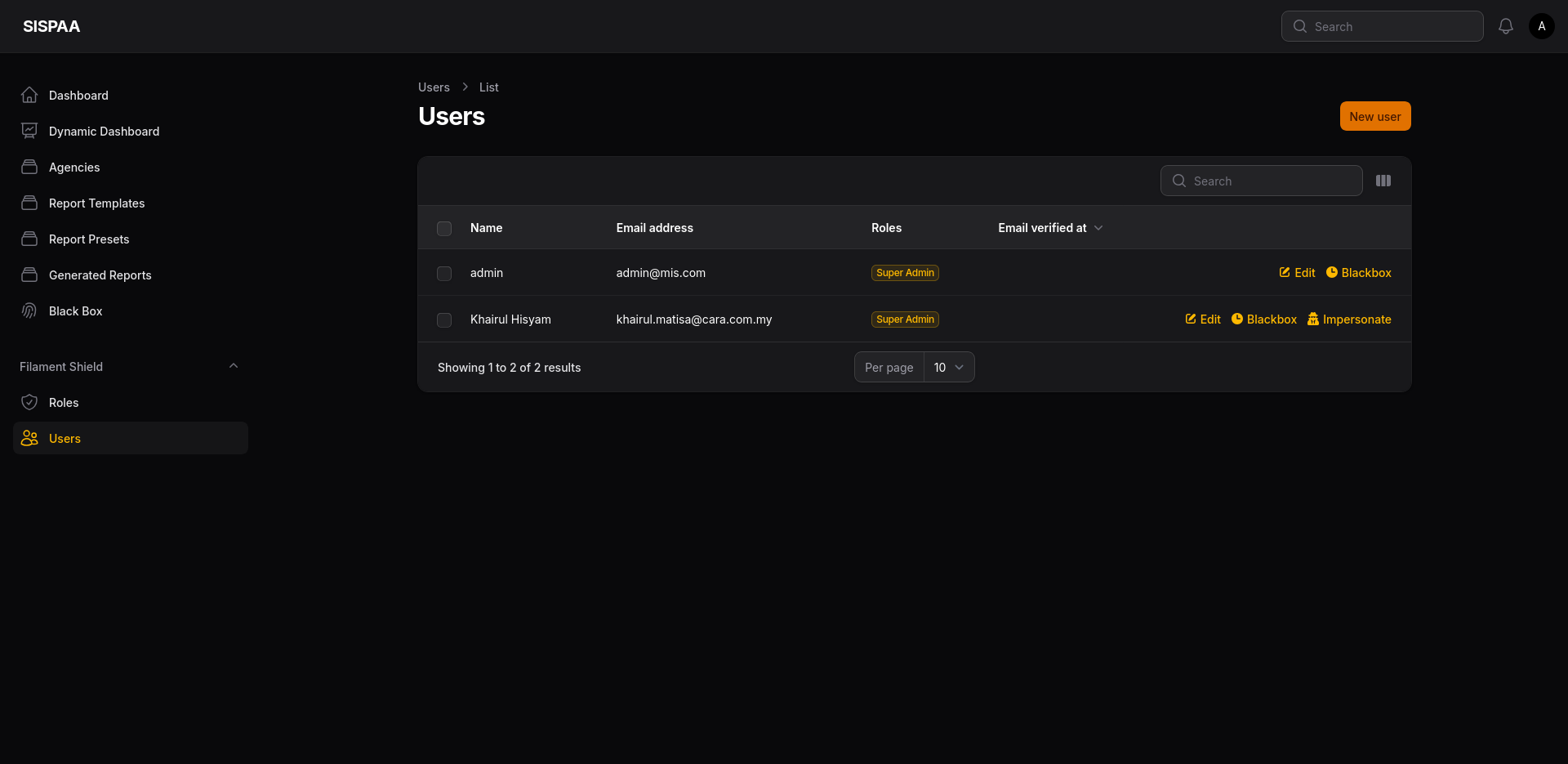Check the checkbox on the admin row

(443, 274)
